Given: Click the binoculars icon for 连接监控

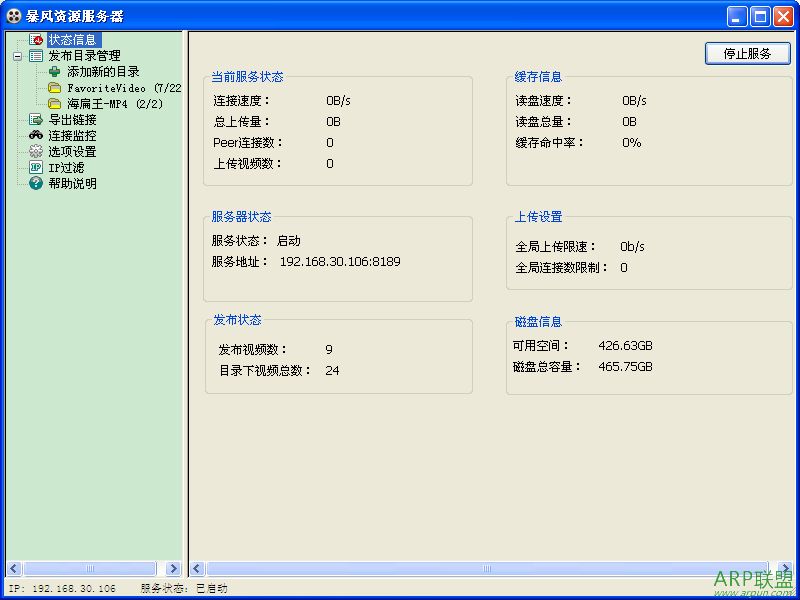Looking at the screenshot, I should pos(36,136).
